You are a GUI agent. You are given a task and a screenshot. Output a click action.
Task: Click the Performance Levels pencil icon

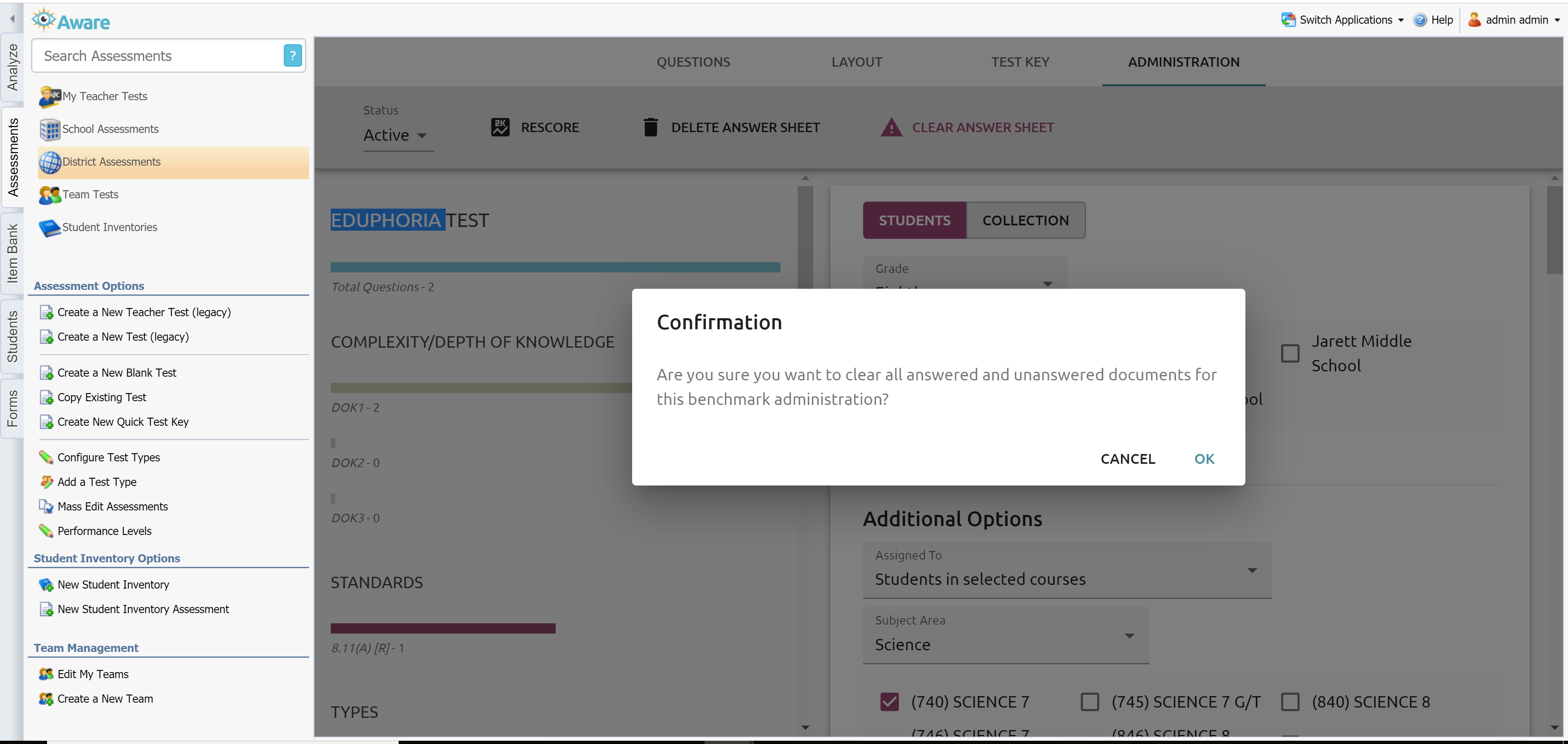pos(46,530)
